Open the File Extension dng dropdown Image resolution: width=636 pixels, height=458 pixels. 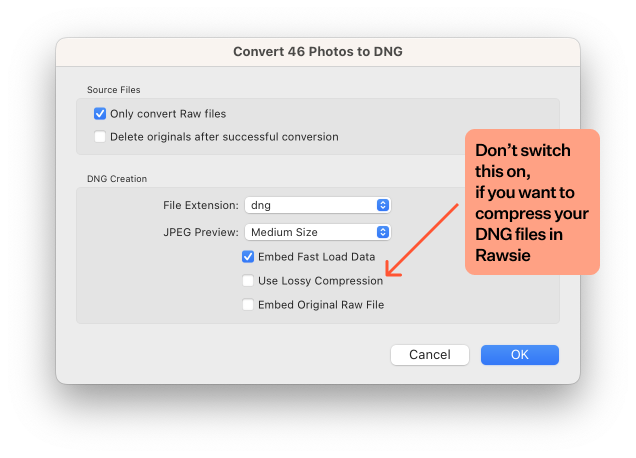(x=318, y=205)
